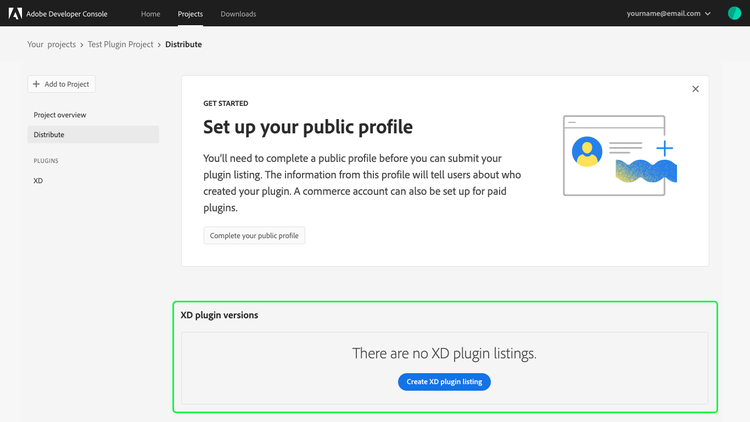The image size is (750, 422).
Task: Click Complete your public profile
Action: point(254,235)
